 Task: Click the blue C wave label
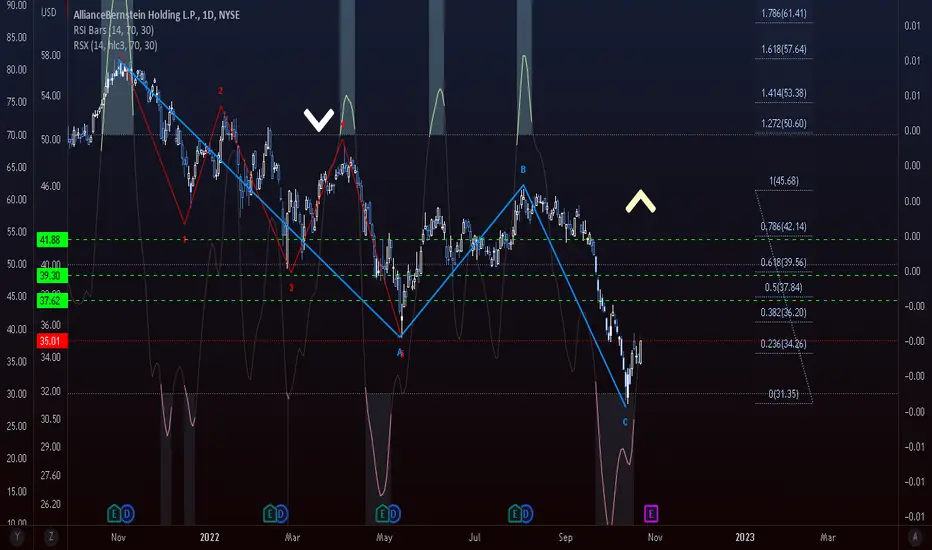click(x=625, y=422)
